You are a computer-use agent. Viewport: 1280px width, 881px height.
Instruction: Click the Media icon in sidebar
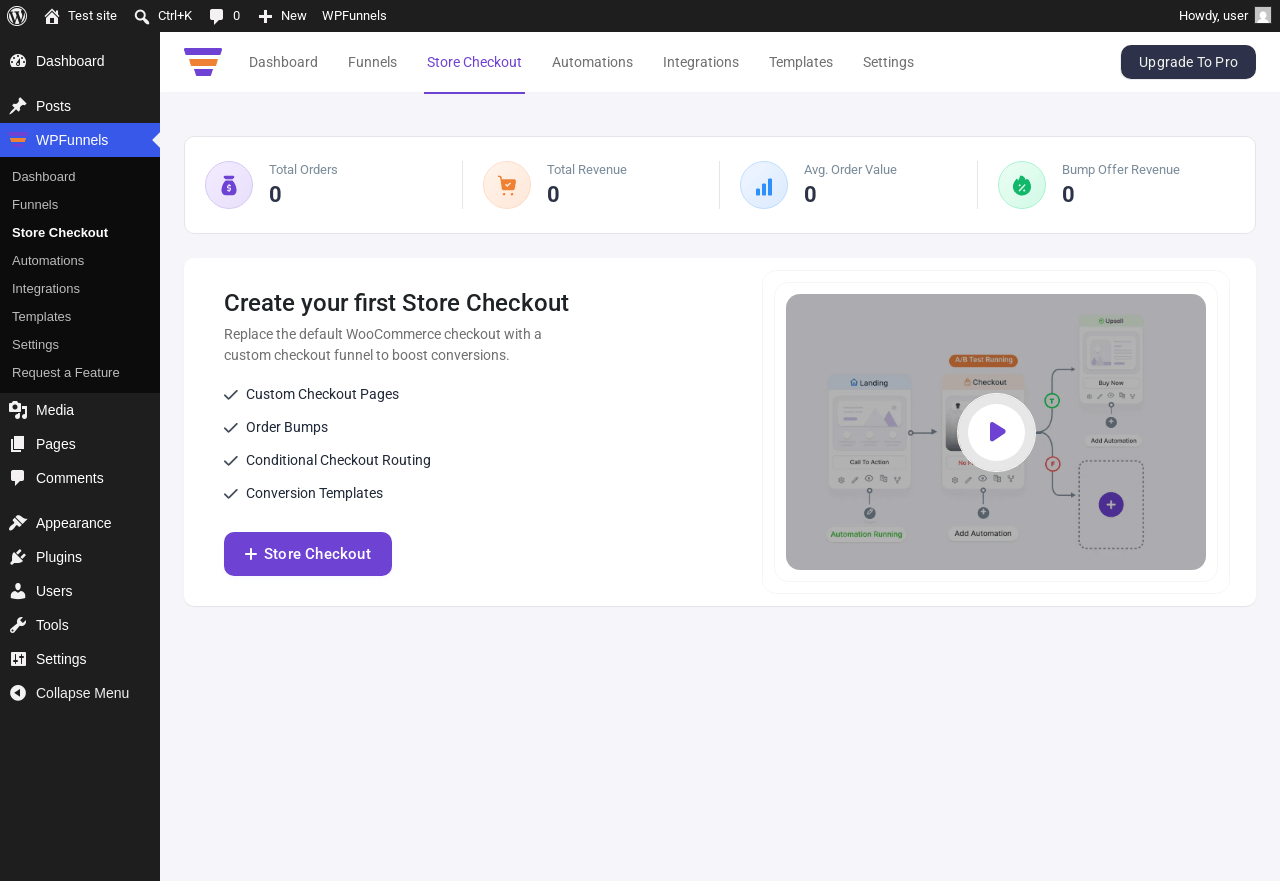pos(18,410)
